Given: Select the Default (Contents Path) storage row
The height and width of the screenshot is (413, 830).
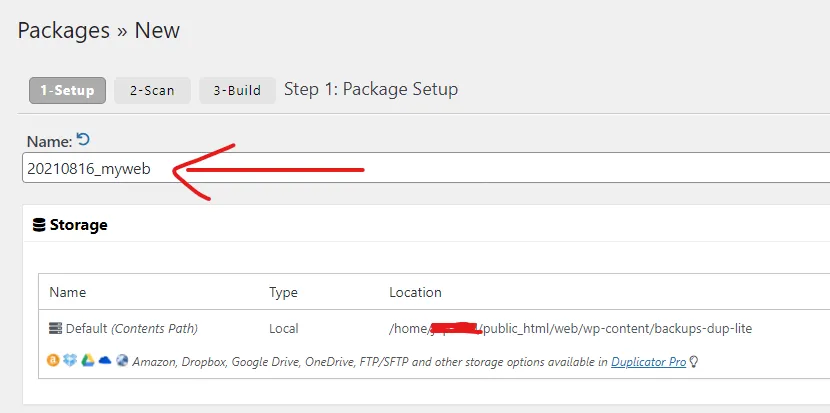Looking at the screenshot, I should (434, 328).
